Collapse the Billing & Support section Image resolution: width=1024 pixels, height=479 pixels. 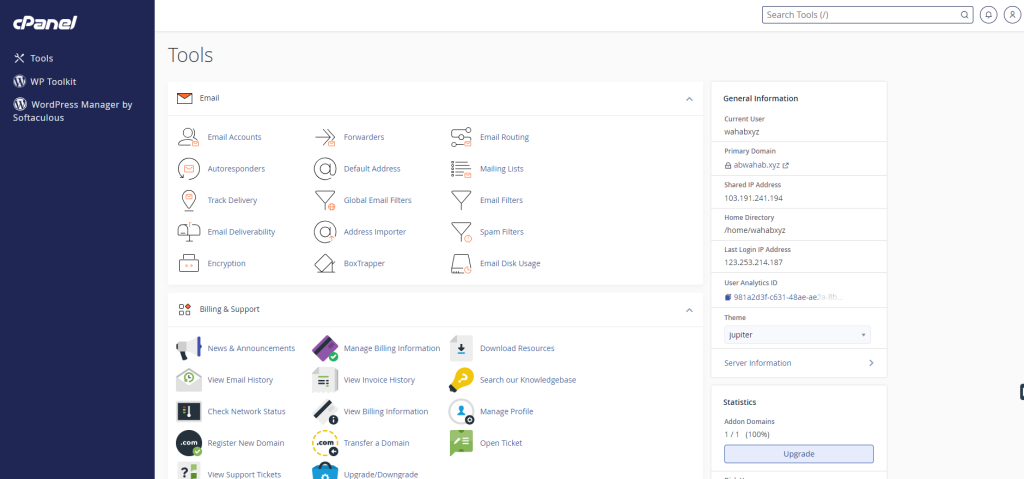tap(689, 310)
